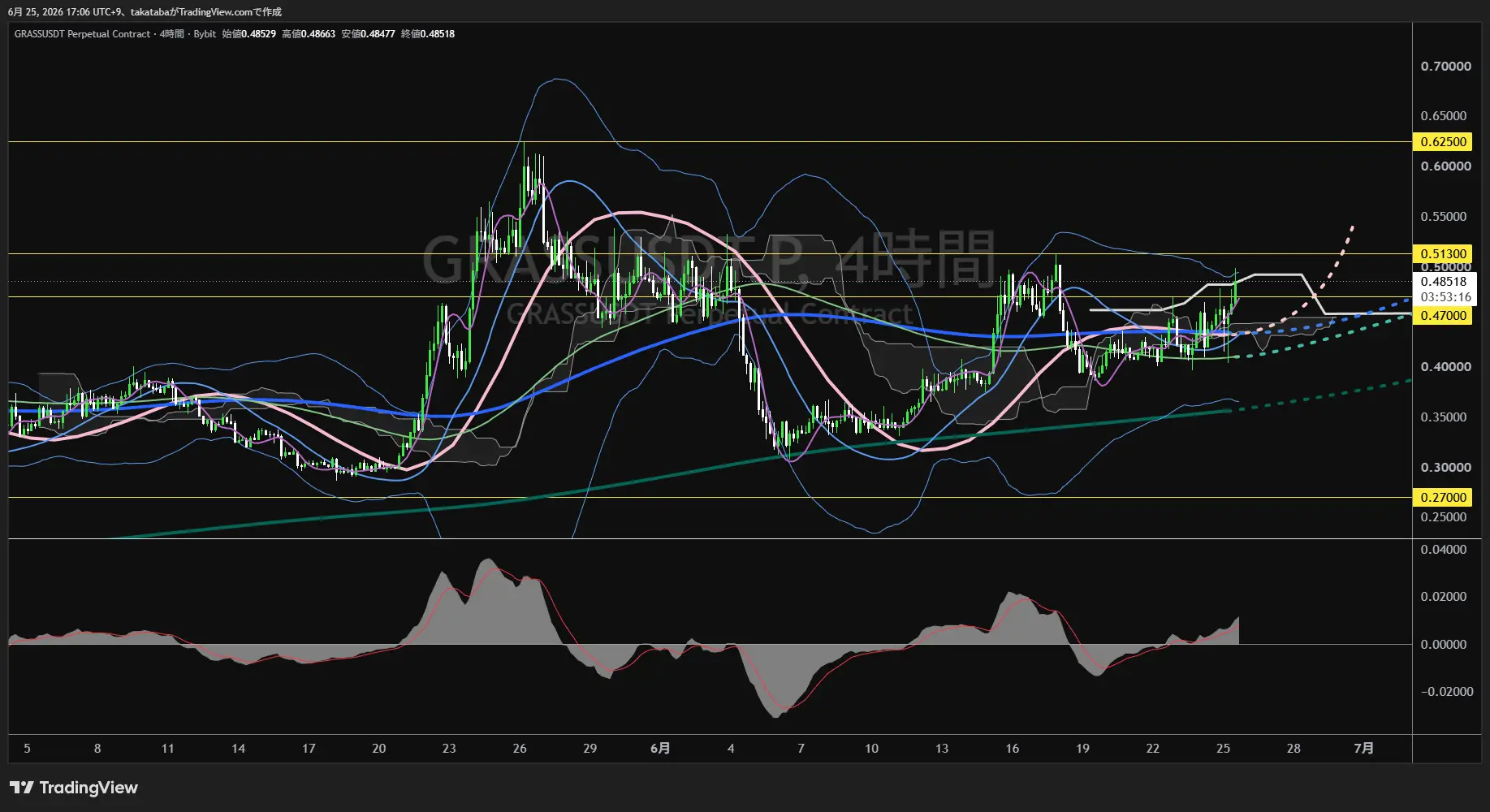This screenshot has height=812, width=1490.
Task: Click date label 16 on time axis
Action: click(1013, 749)
